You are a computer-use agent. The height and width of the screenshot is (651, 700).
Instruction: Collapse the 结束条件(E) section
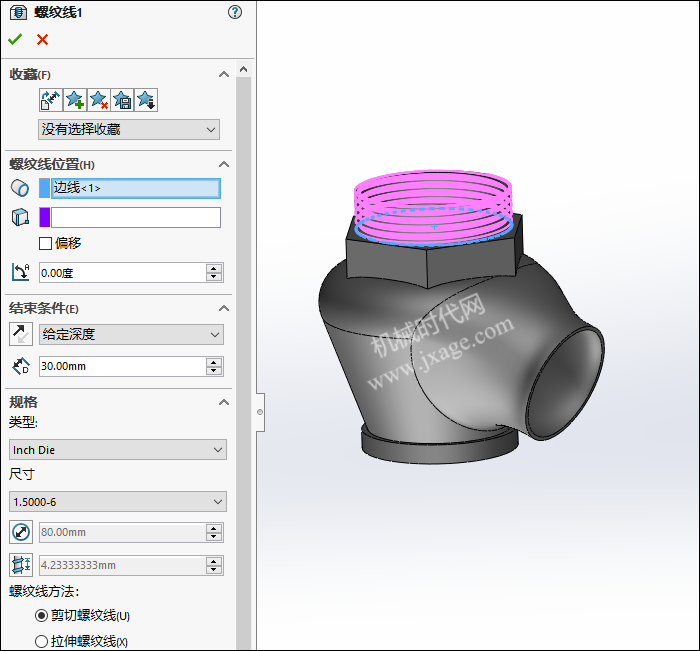coord(224,309)
